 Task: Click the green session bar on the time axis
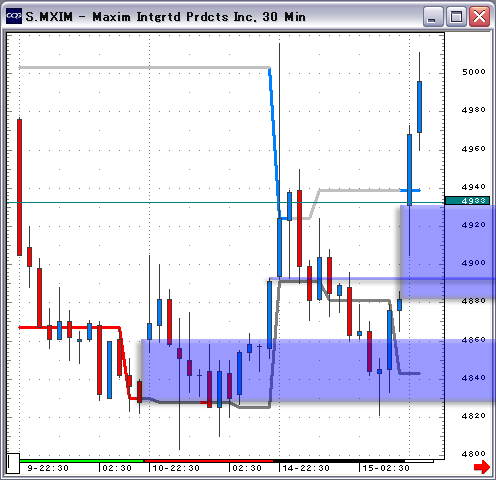(x=82, y=461)
